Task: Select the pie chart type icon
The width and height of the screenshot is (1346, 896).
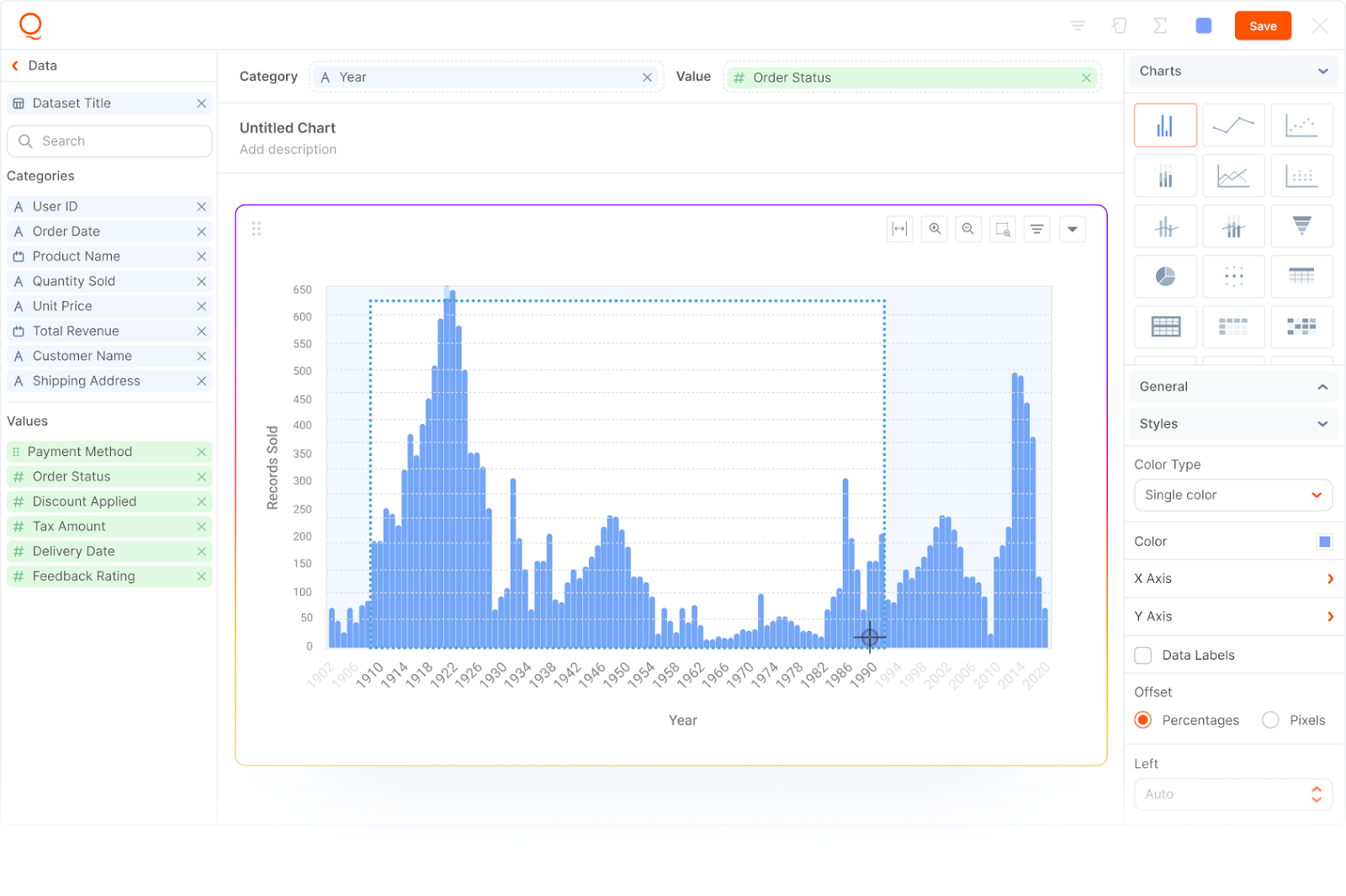Action: tap(1165, 277)
